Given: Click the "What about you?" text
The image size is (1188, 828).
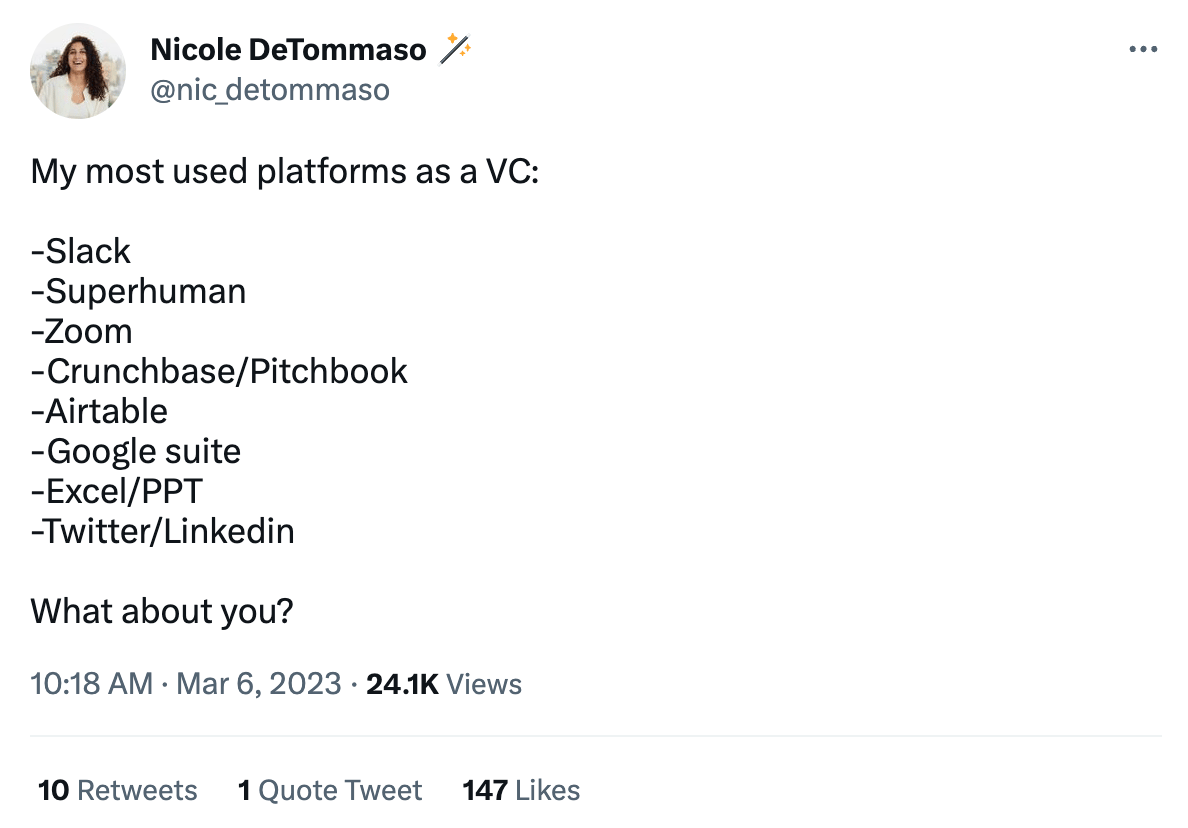Looking at the screenshot, I should pyautogui.click(x=161, y=611).
